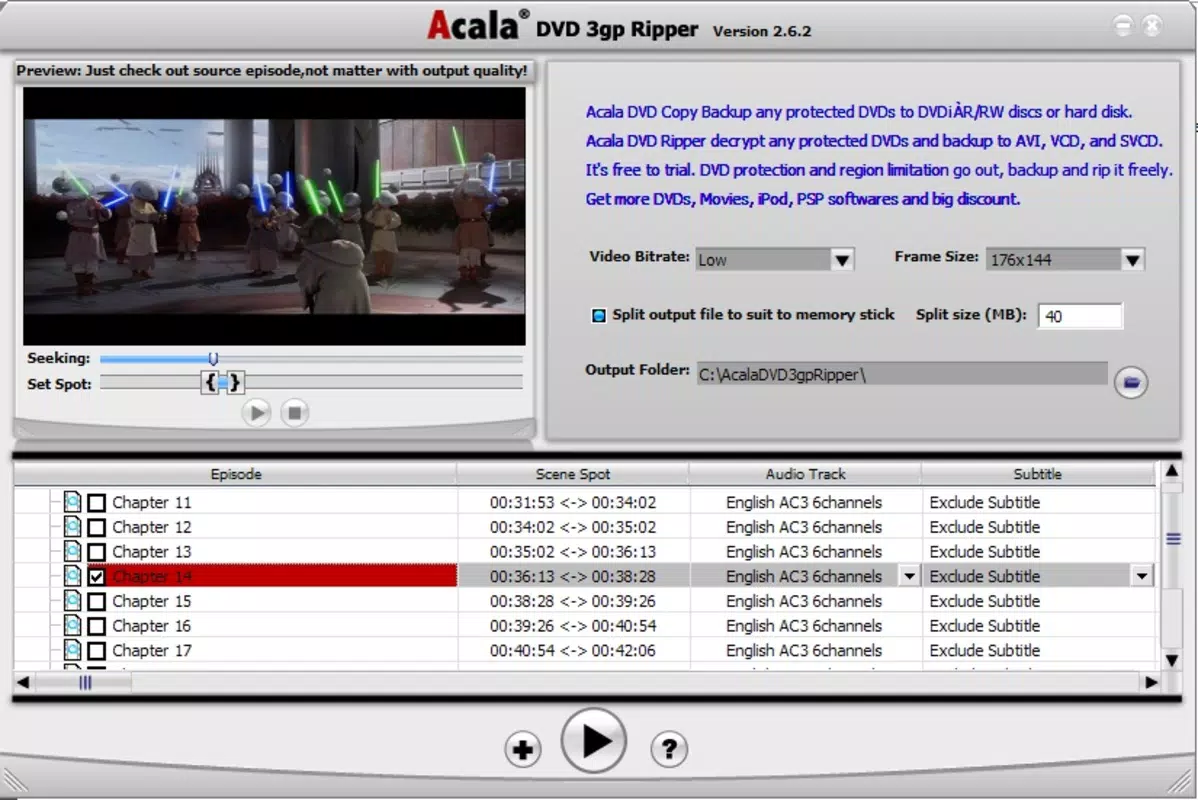Select the Chapter 12 row label
This screenshot has width=1198, height=800.
tap(151, 527)
